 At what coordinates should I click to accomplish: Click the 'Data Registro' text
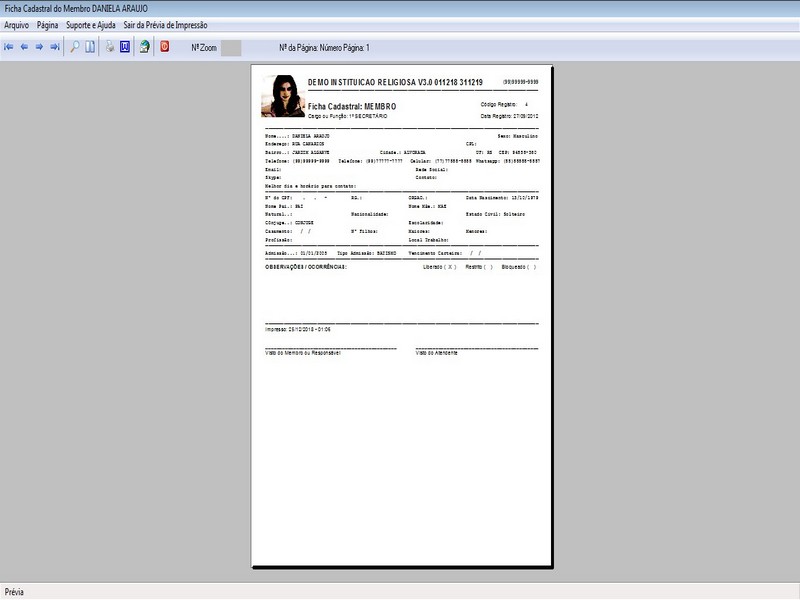click(x=509, y=116)
